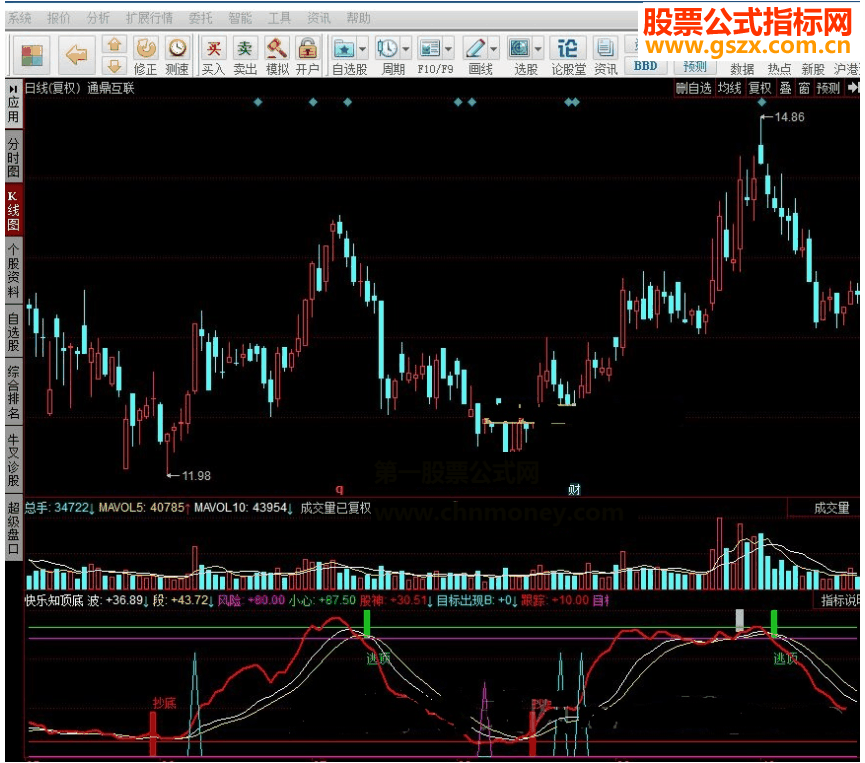865x763 pixels.
Task: Toggle 均线 moving average display
Action: (729, 88)
